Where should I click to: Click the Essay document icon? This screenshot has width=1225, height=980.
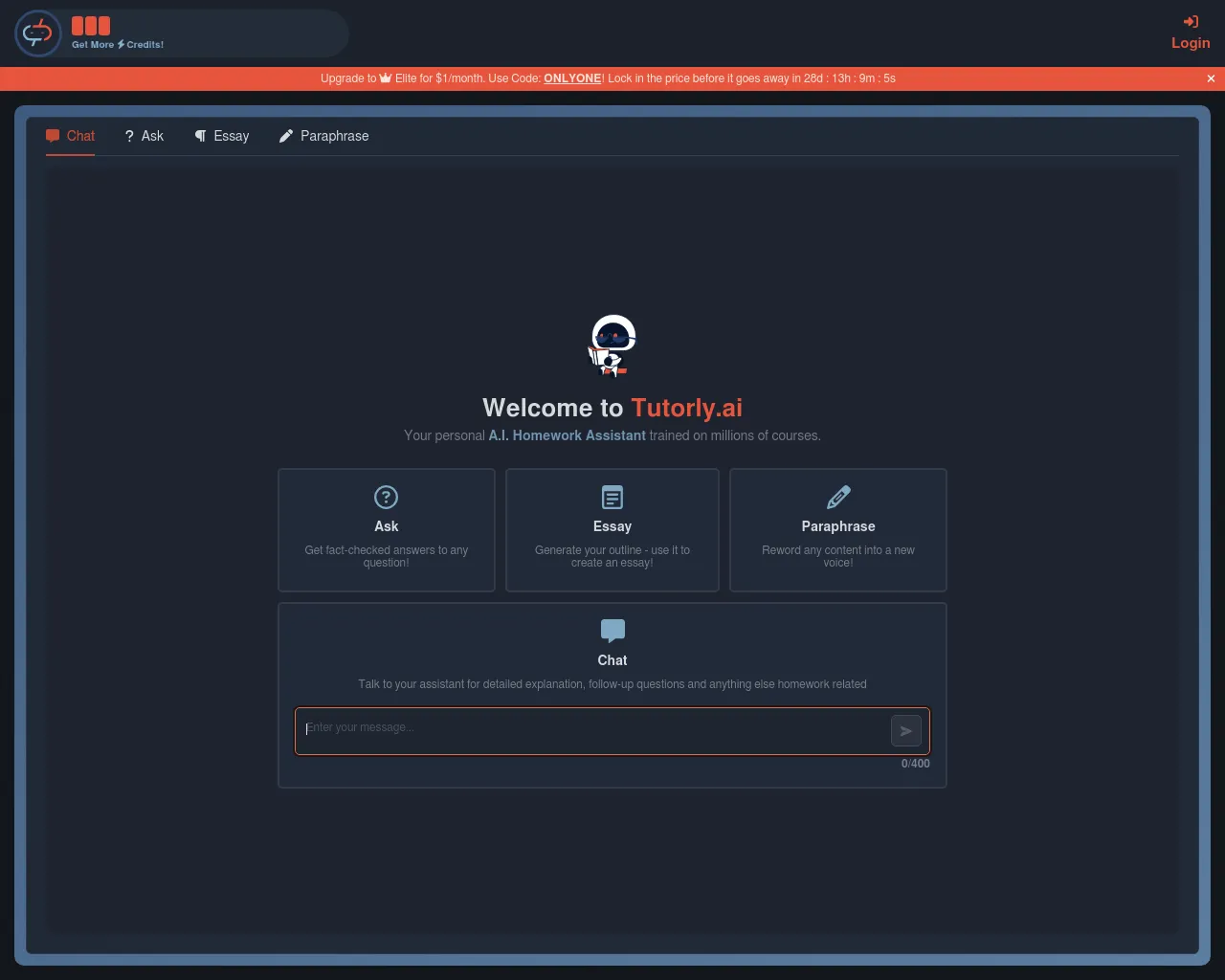click(x=612, y=498)
